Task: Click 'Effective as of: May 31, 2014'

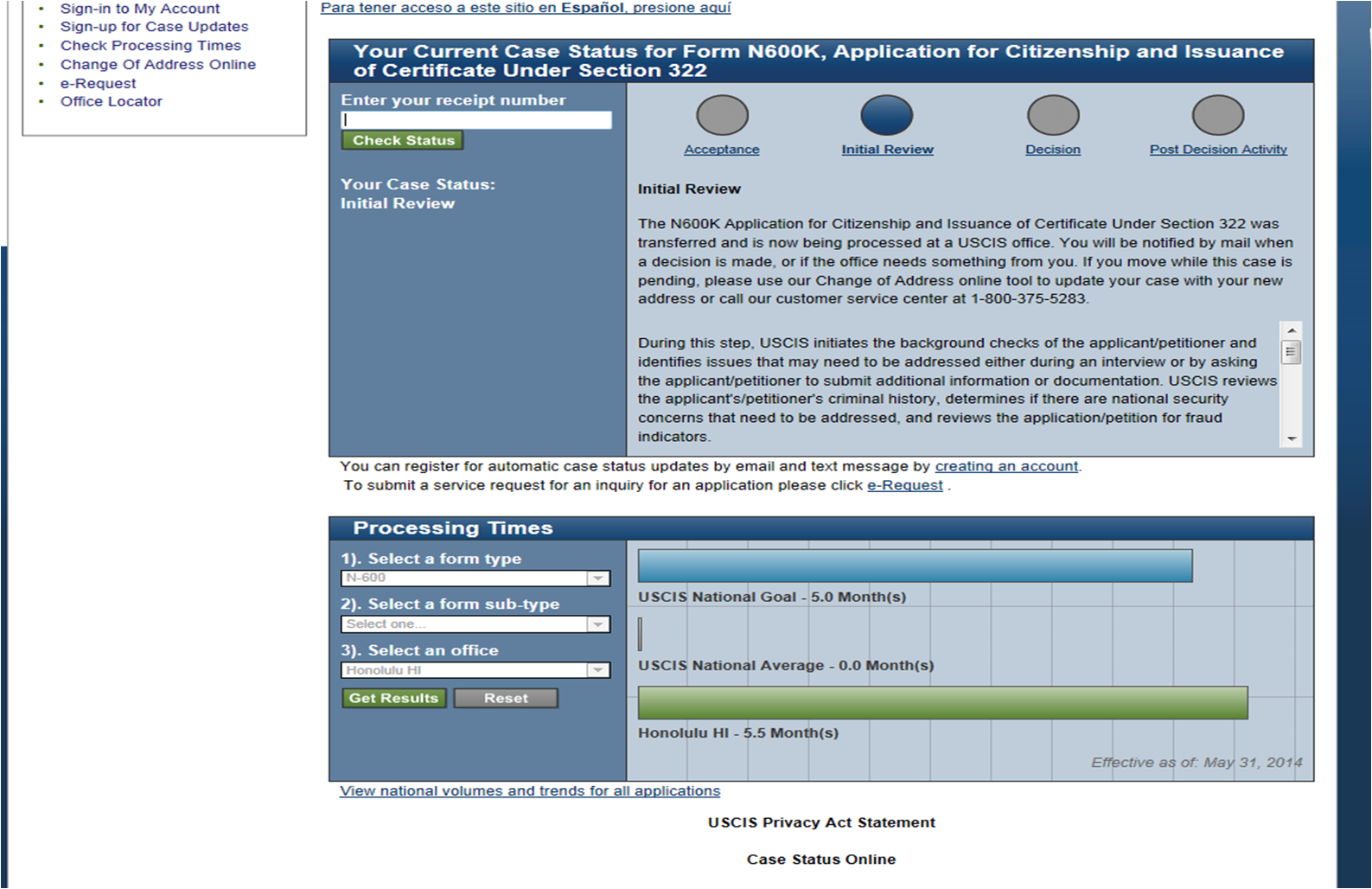Action: click(x=1197, y=763)
